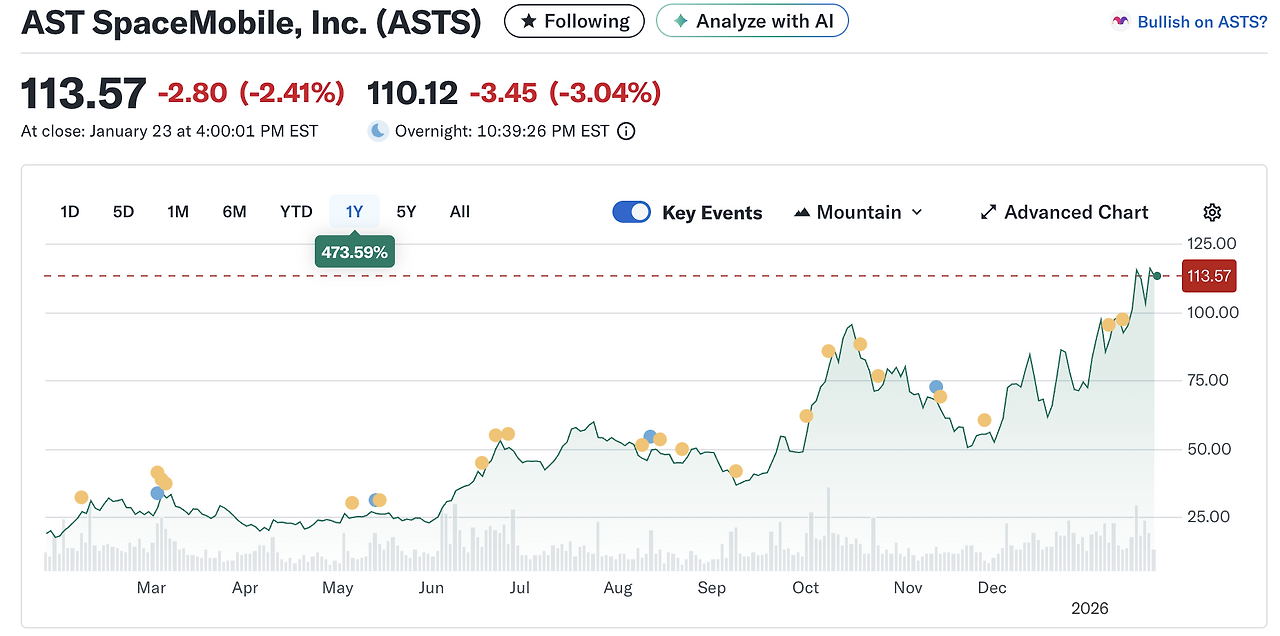Click the Bullish on ASTS? mascot icon
The image size is (1280, 636).
point(1121,22)
